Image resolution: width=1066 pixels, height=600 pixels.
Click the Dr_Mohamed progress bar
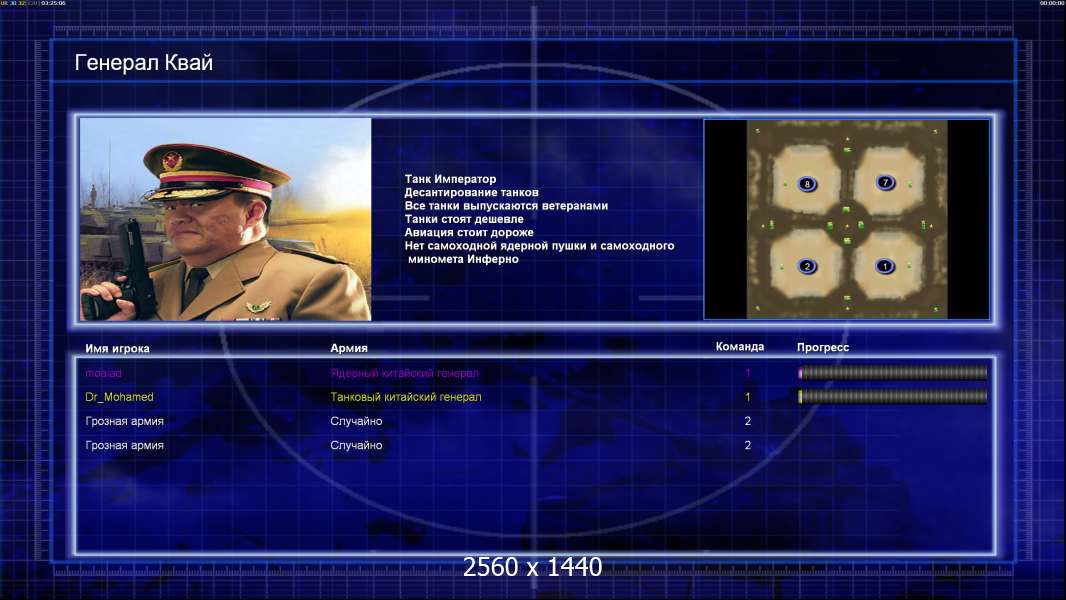(x=893, y=396)
